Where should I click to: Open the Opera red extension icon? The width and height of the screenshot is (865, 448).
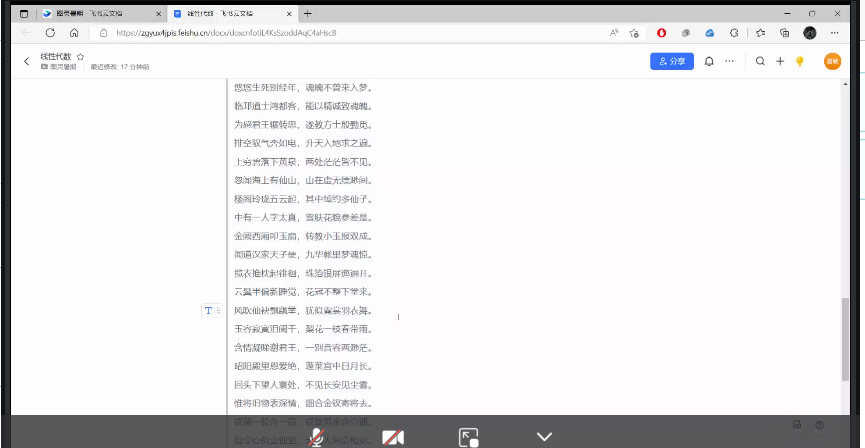click(x=661, y=33)
